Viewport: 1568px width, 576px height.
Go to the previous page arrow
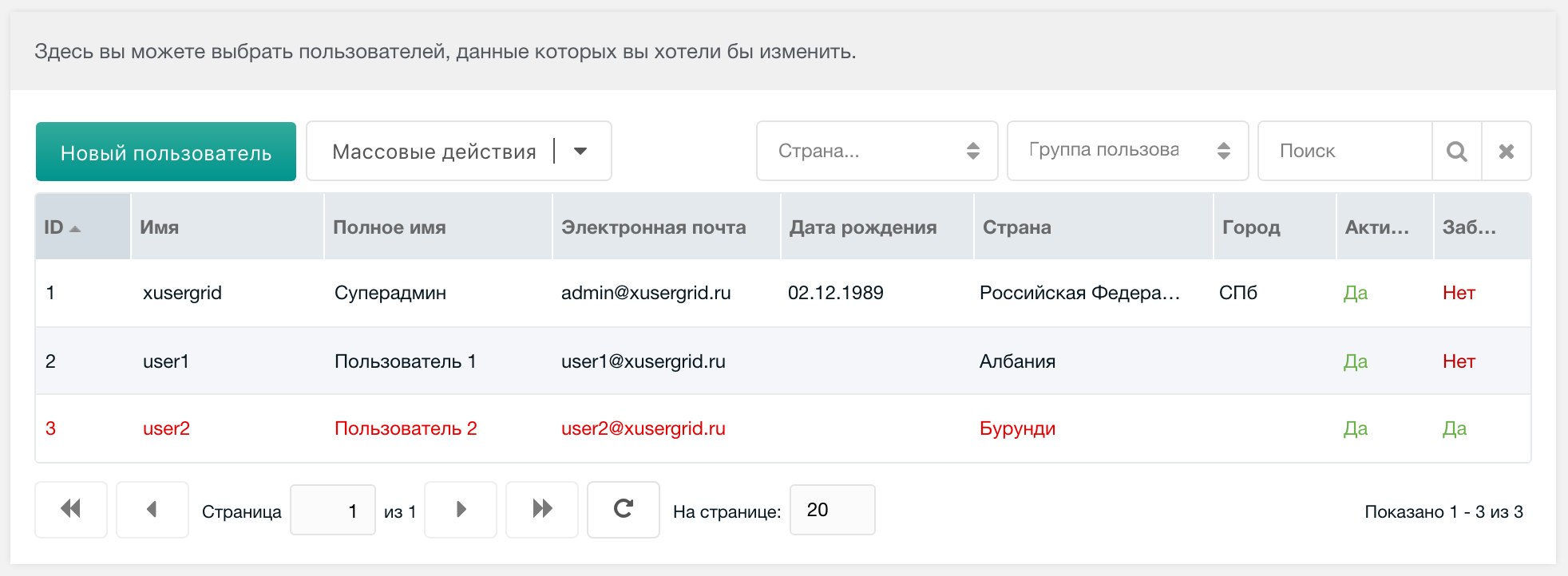tap(152, 509)
